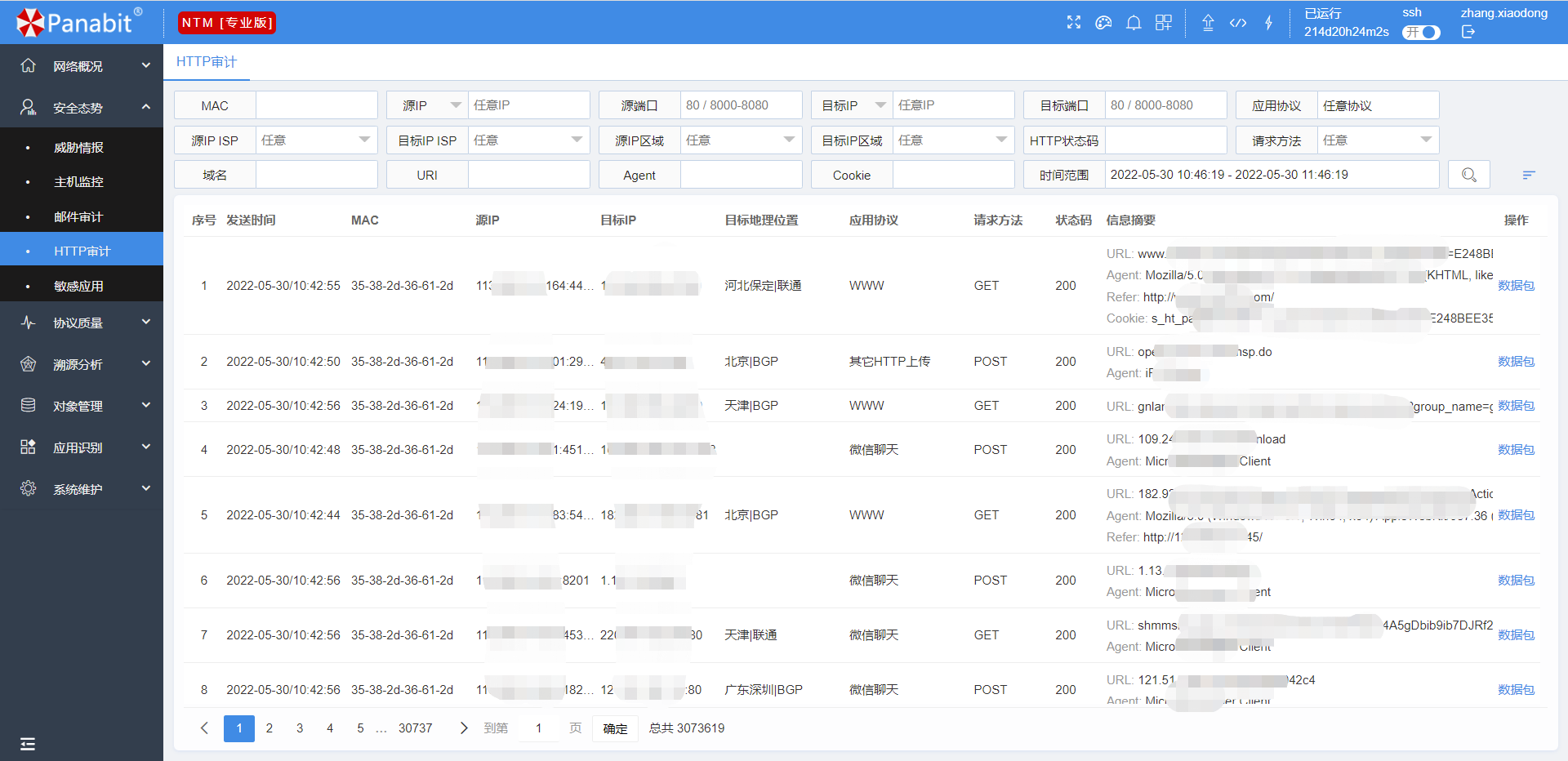The width and height of the screenshot is (1568, 761).
Task: Open the 目标IP ISP dropdown
Action: click(528, 140)
